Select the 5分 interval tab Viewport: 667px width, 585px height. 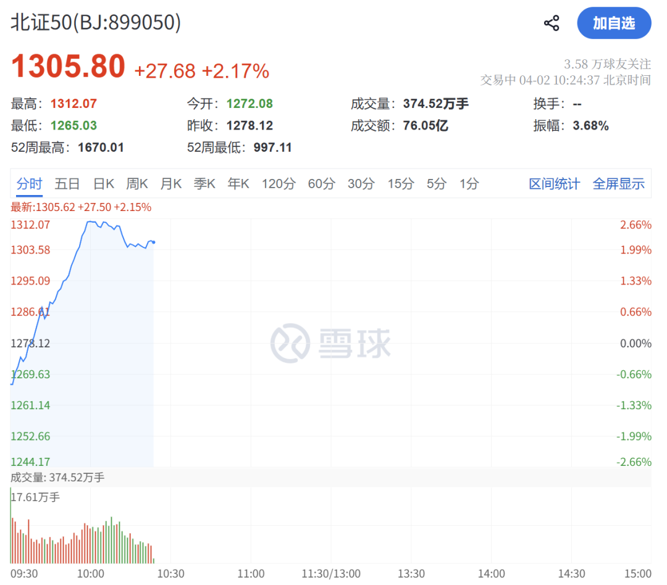click(x=436, y=184)
